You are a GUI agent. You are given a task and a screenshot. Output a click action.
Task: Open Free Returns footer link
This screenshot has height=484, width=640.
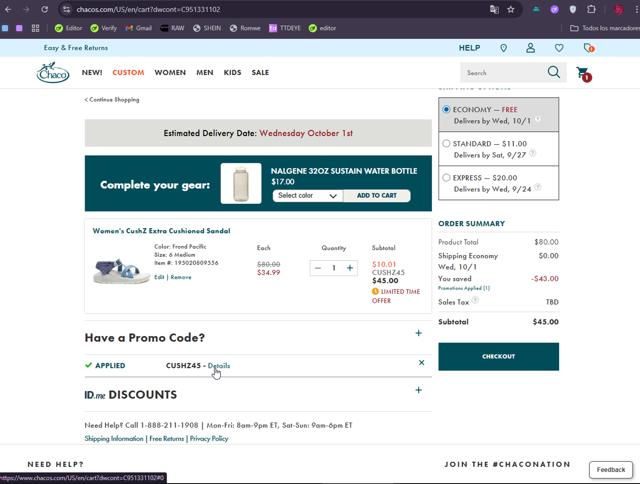167,438
